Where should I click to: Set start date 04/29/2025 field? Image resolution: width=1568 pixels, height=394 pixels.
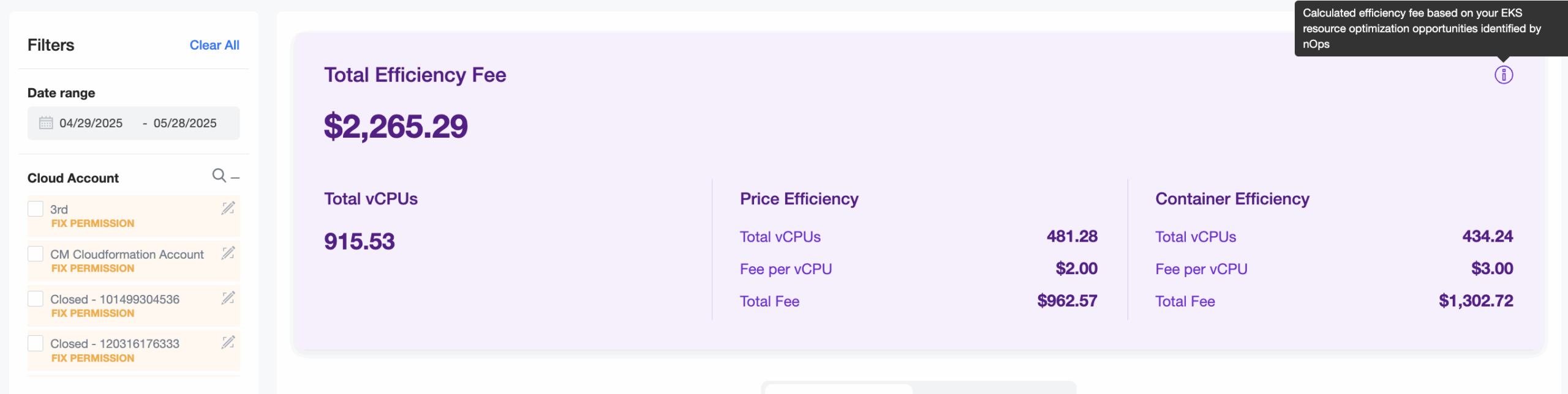click(x=91, y=123)
